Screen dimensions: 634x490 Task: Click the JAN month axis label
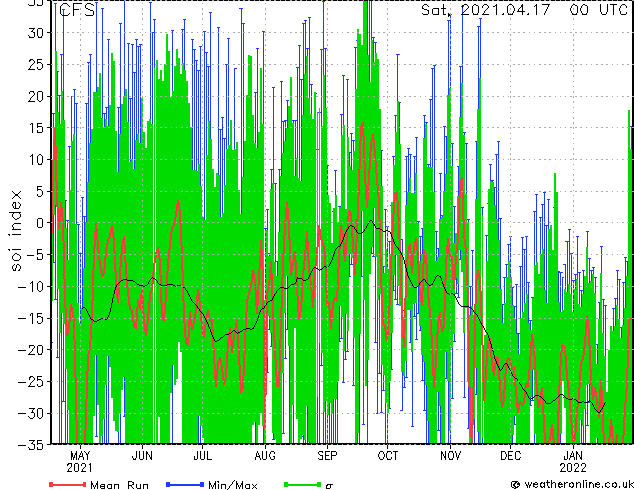(x=573, y=456)
